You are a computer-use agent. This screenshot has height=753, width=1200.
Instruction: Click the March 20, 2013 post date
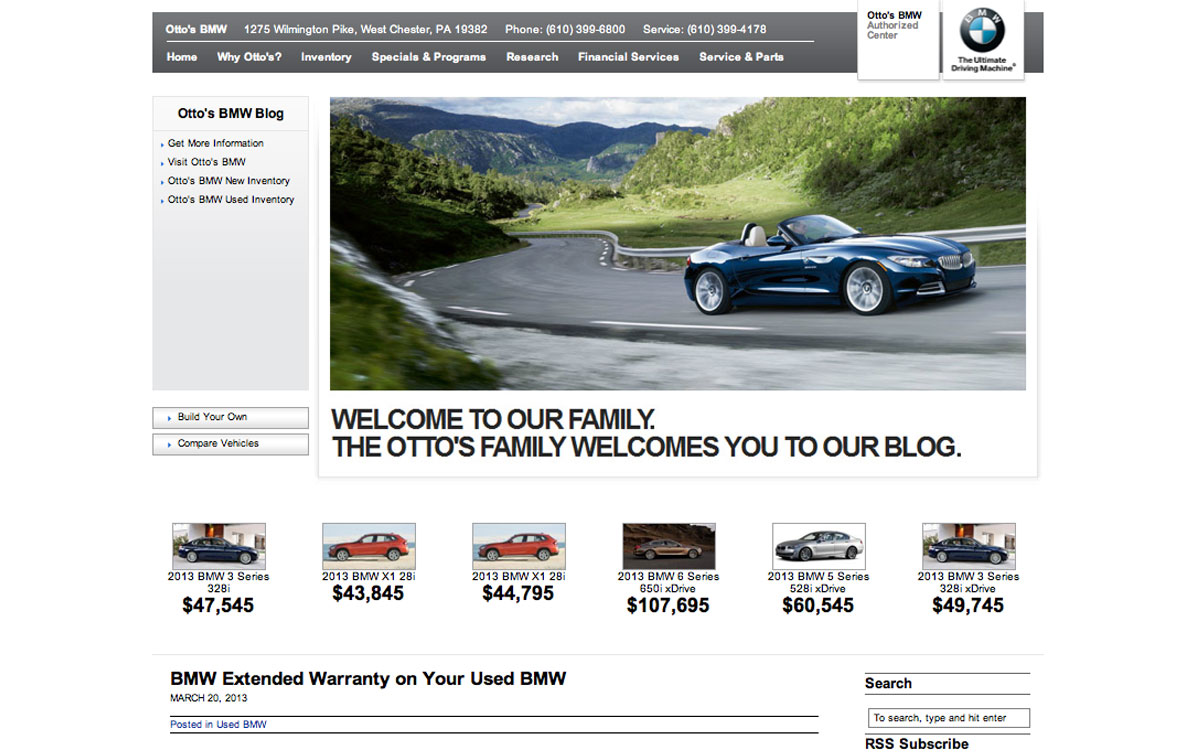pyautogui.click(x=209, y=698)
